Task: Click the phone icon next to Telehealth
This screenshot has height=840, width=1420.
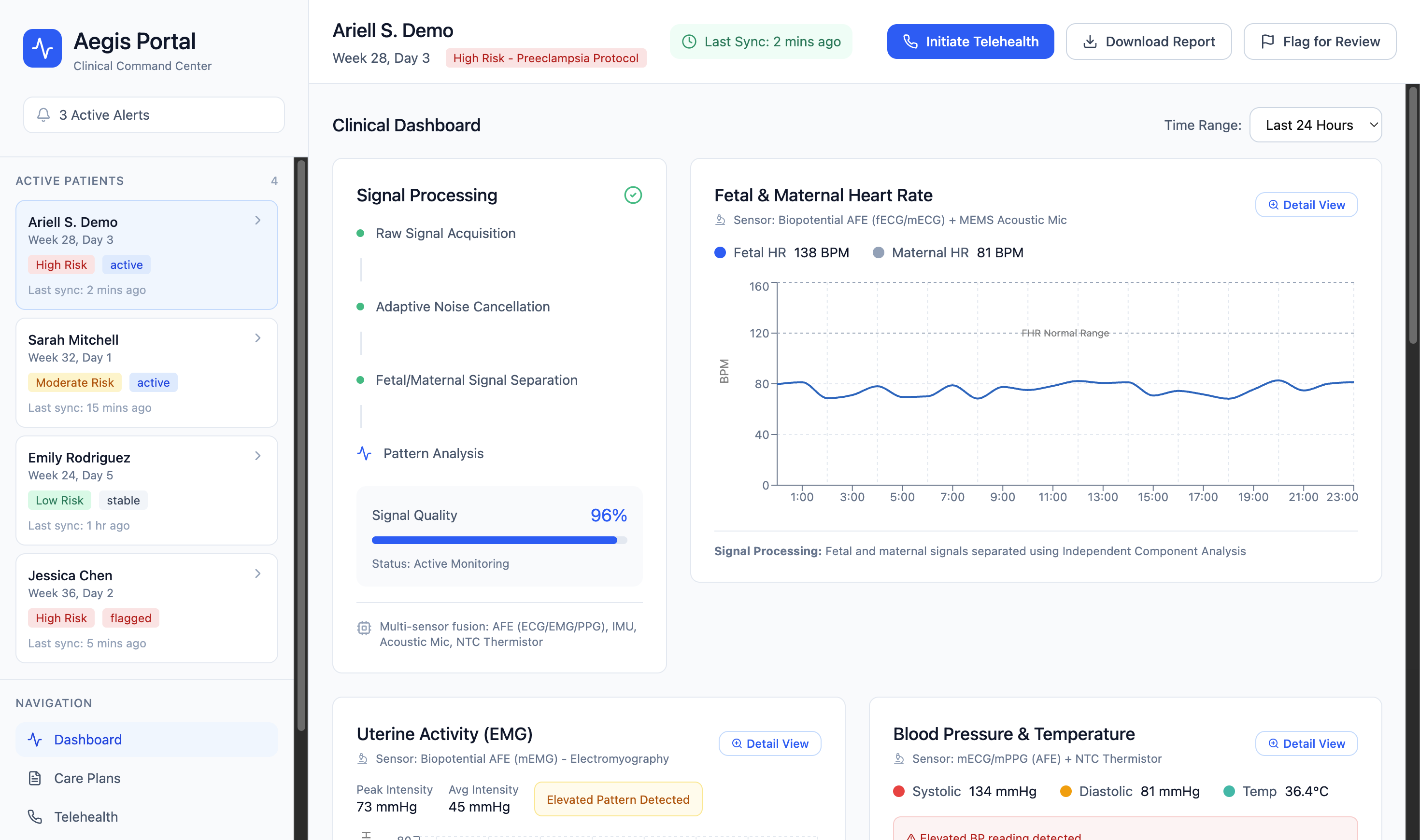Action: (x=35, y=817)
